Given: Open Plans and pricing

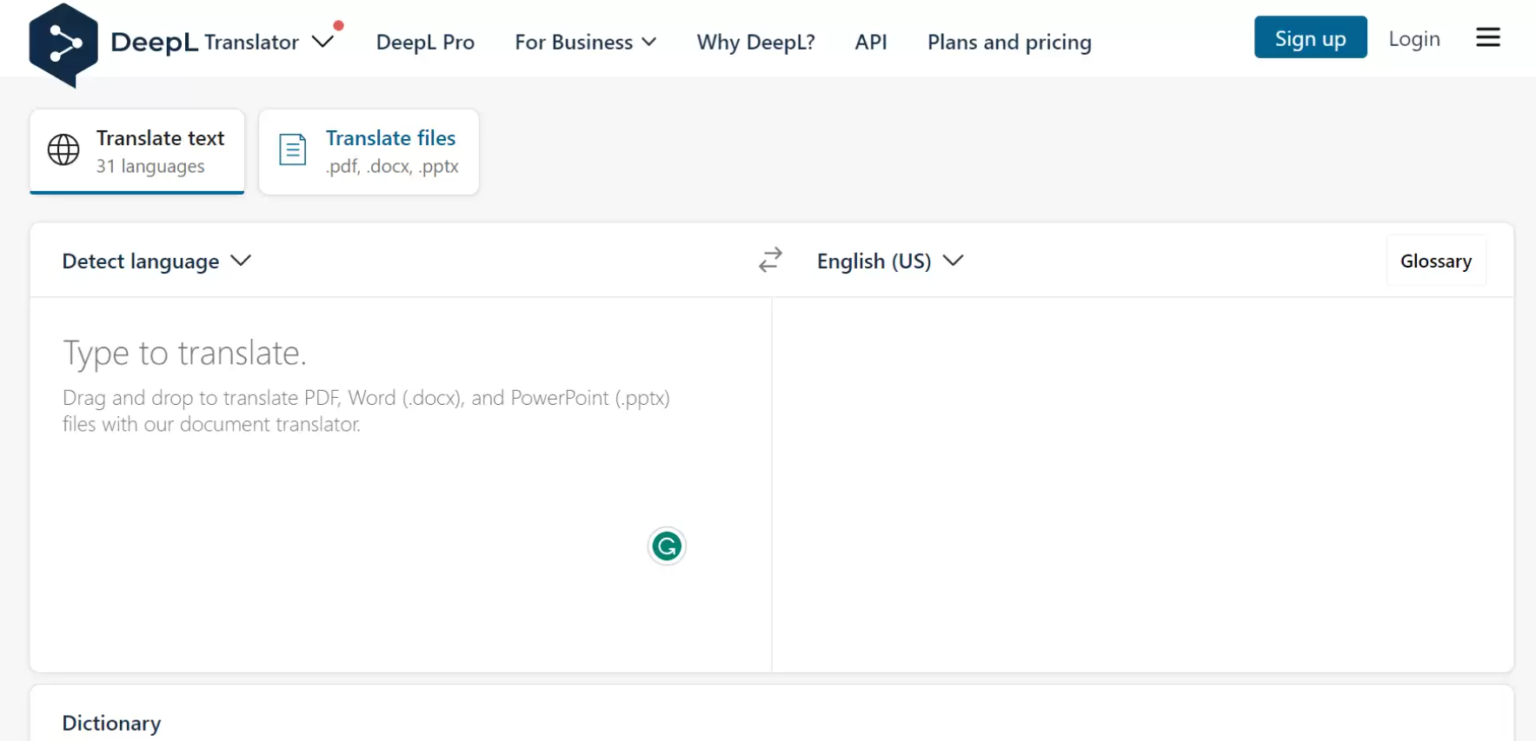Looking at the screenshot, I should point(1009,42).
